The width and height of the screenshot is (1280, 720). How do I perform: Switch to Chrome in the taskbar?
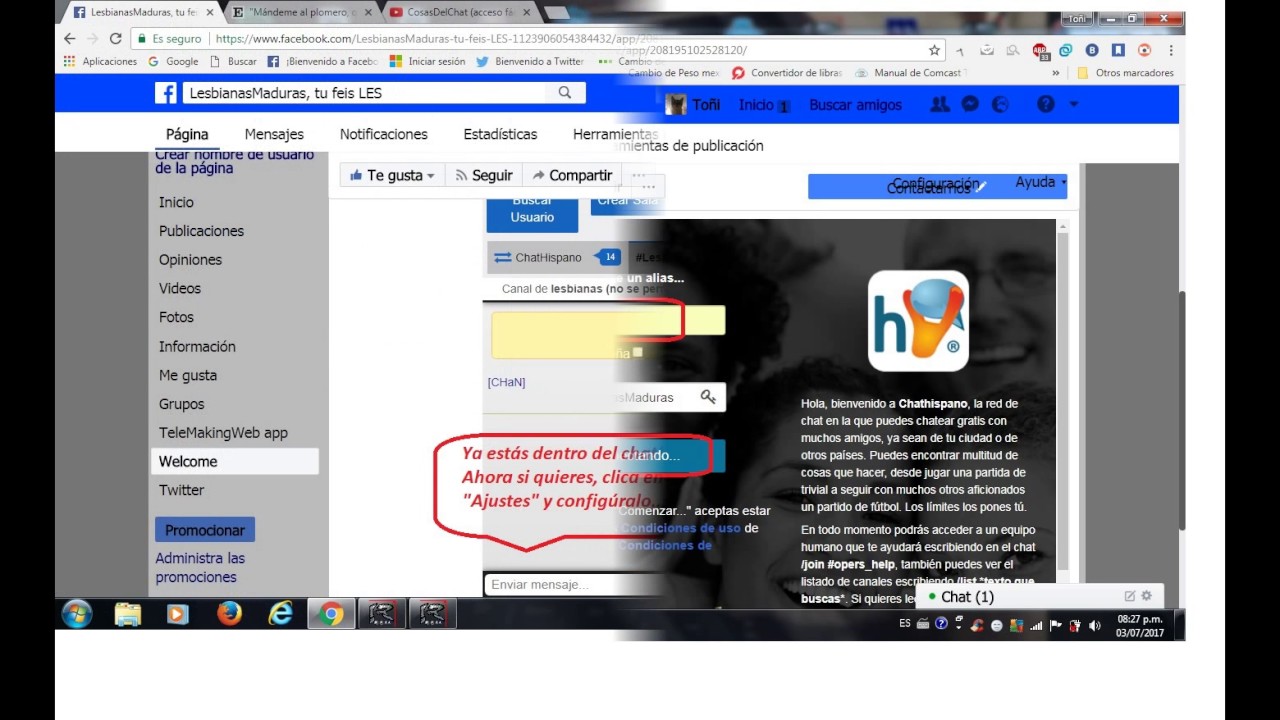330,613
